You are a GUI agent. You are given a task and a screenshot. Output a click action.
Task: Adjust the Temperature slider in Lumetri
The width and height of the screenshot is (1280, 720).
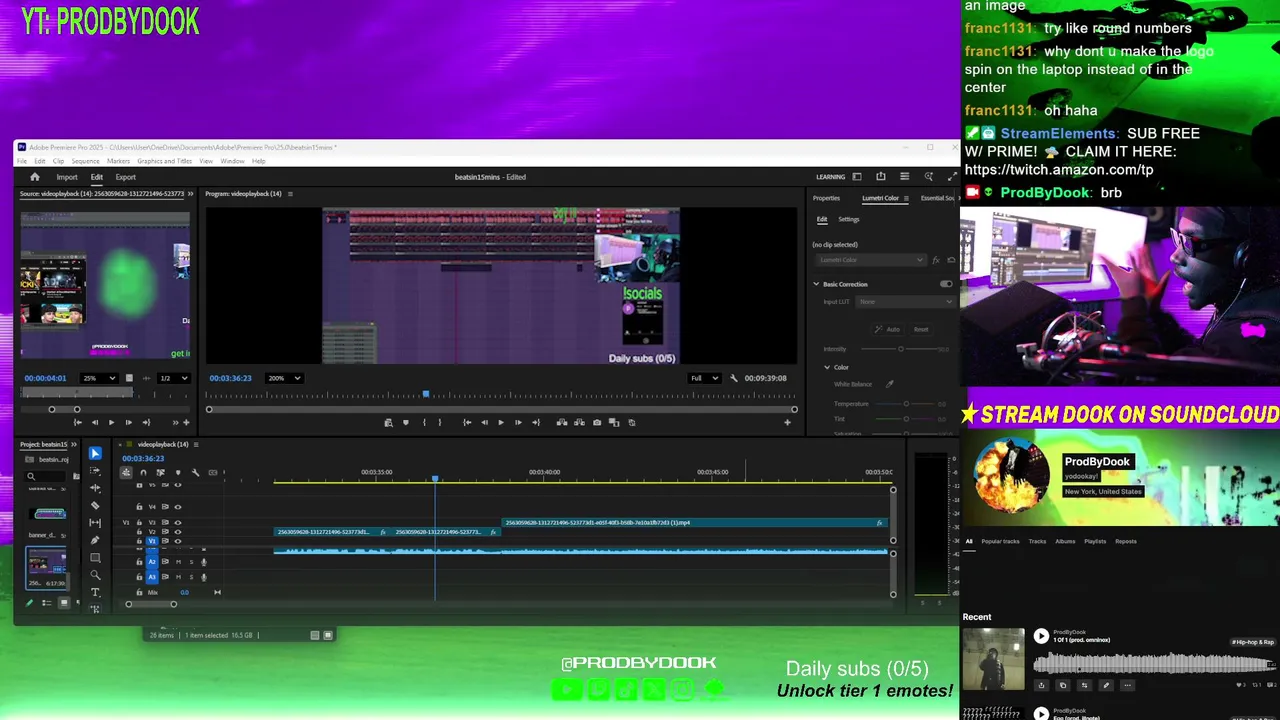coord(906,404)
